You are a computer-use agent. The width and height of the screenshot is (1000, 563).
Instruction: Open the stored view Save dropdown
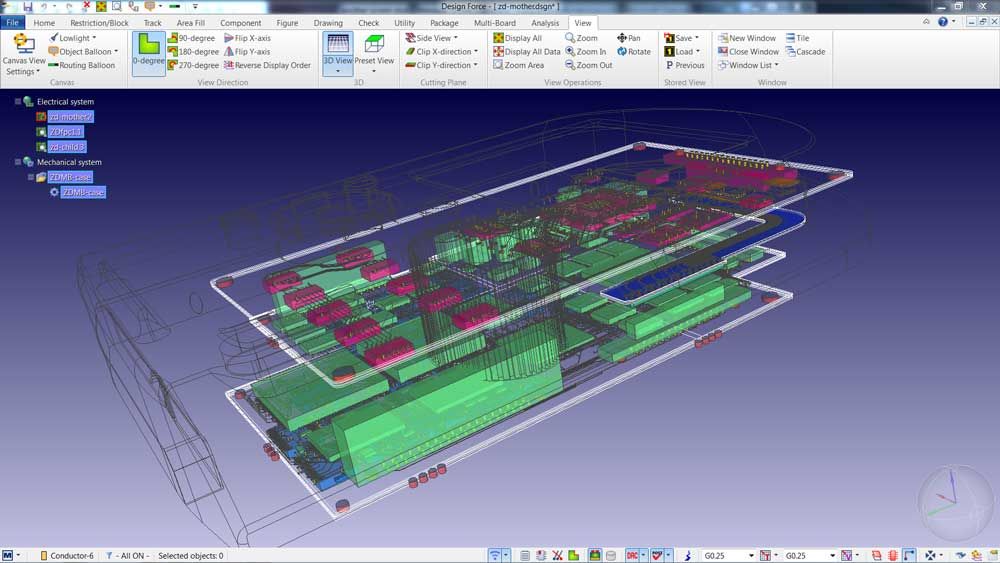pos(682,38)
